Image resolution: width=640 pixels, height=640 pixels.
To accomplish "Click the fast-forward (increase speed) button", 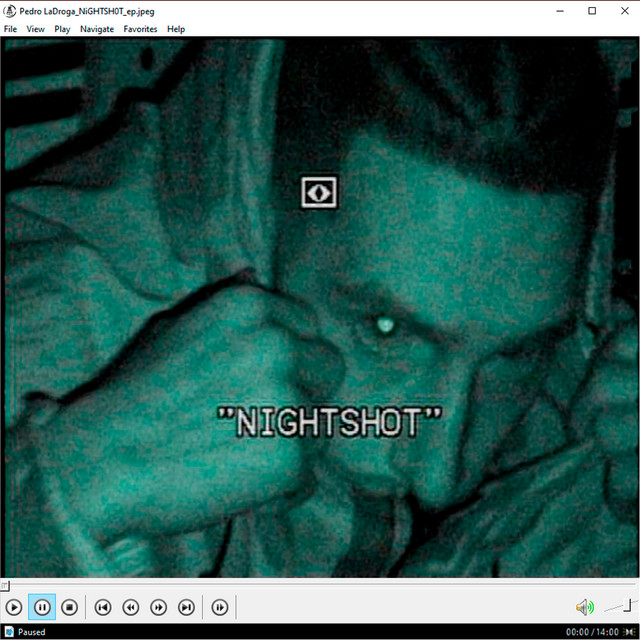I will [x=158, y=607].
